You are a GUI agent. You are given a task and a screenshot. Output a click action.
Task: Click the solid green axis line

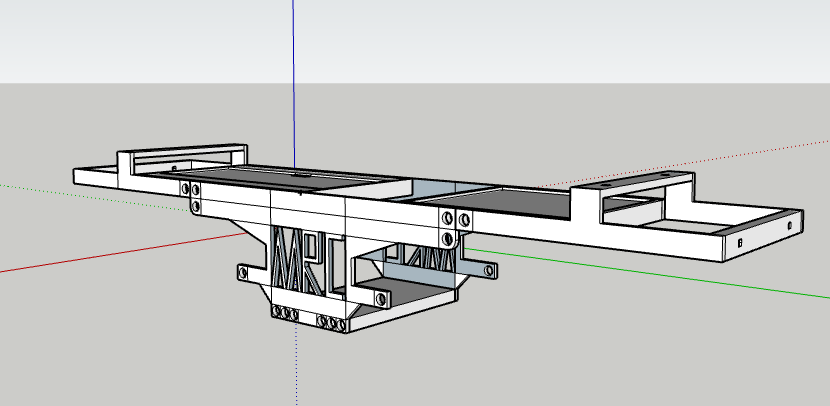pyautogui.click(x=647, y=273)
